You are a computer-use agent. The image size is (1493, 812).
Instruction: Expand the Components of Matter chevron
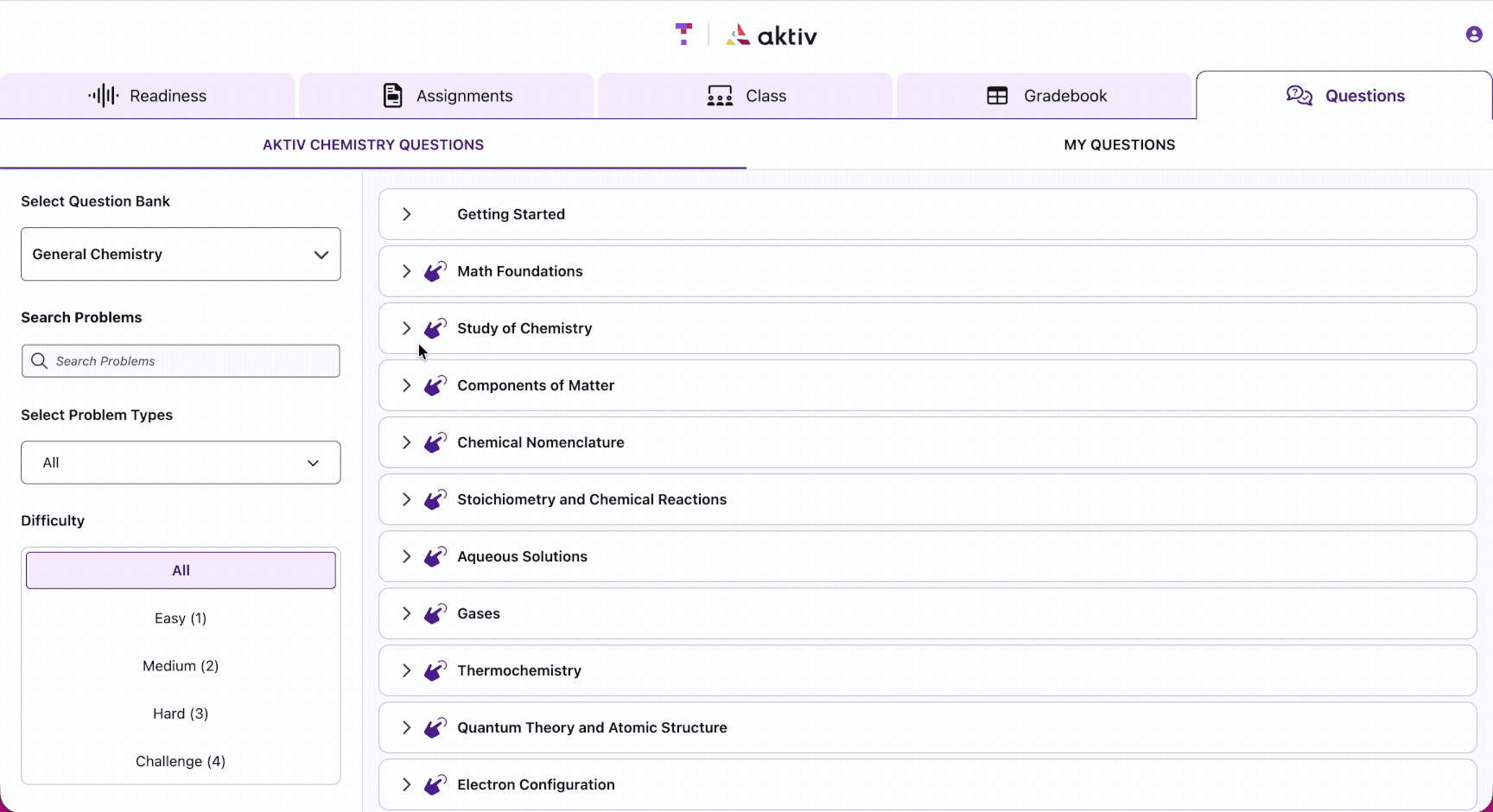(406, 385)
